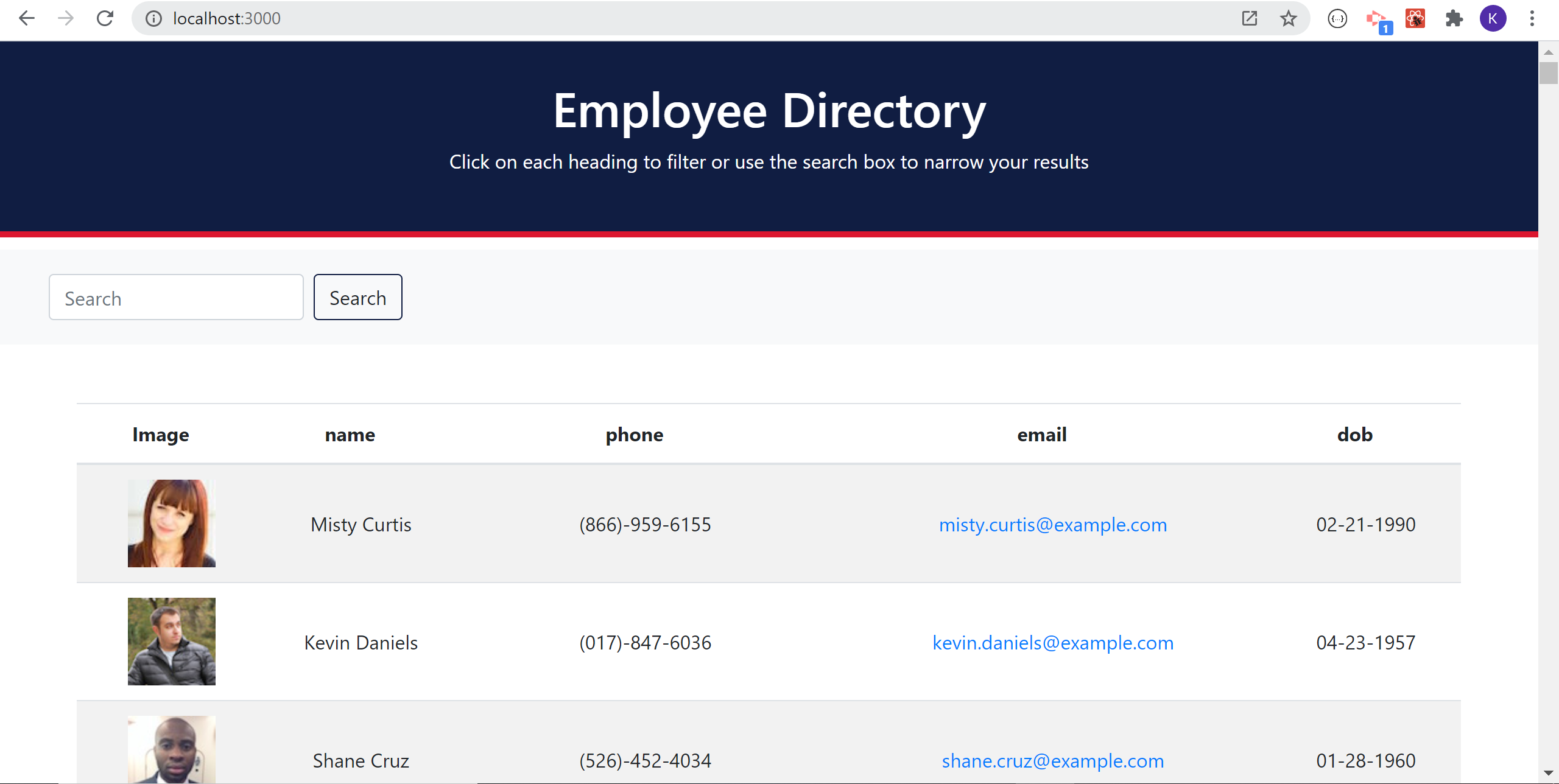Sort by the dob column heading
The image size is (1559, 784).
coord(1355,435)
